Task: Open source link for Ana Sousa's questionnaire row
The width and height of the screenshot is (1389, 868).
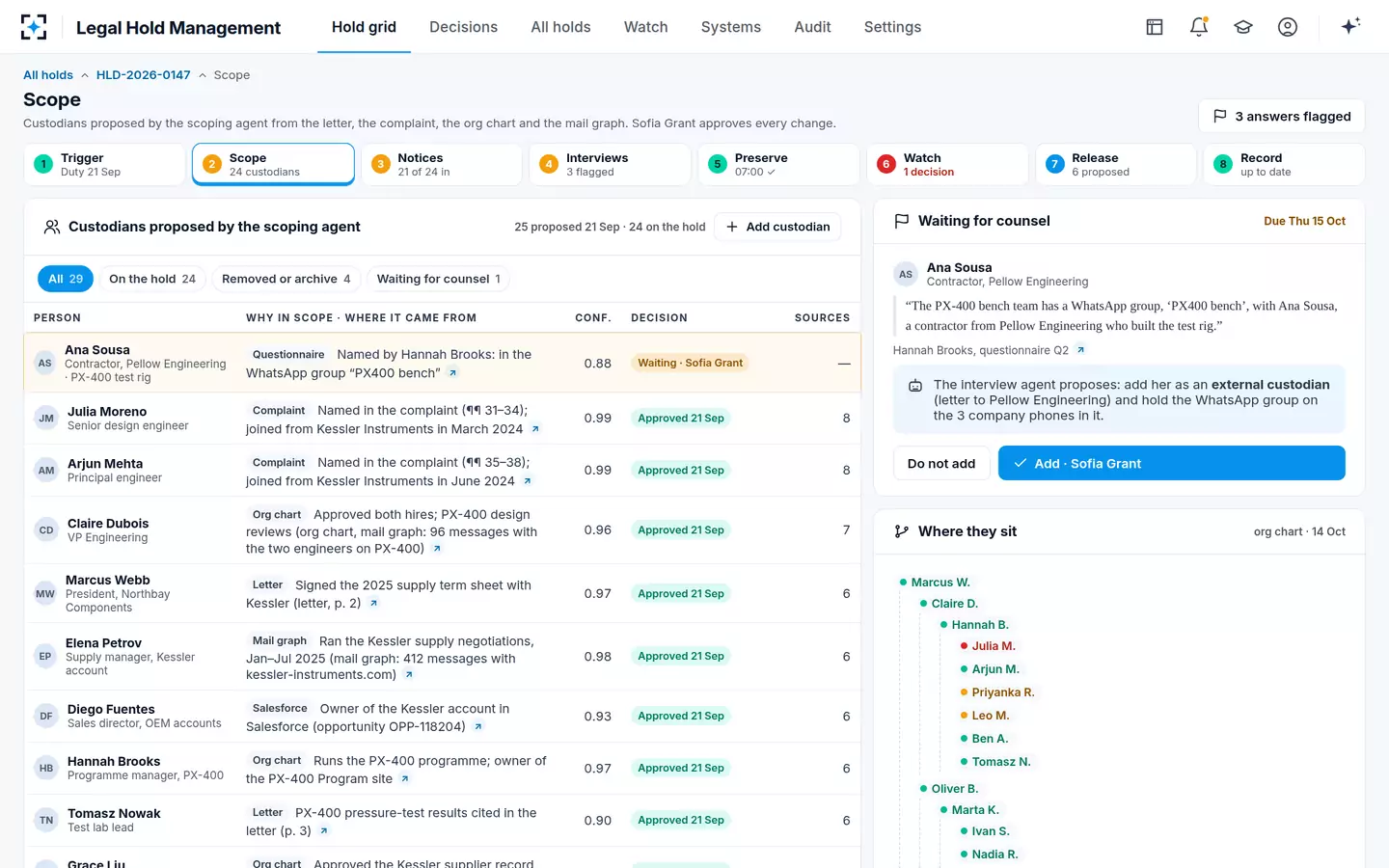Action: (452, 373)
